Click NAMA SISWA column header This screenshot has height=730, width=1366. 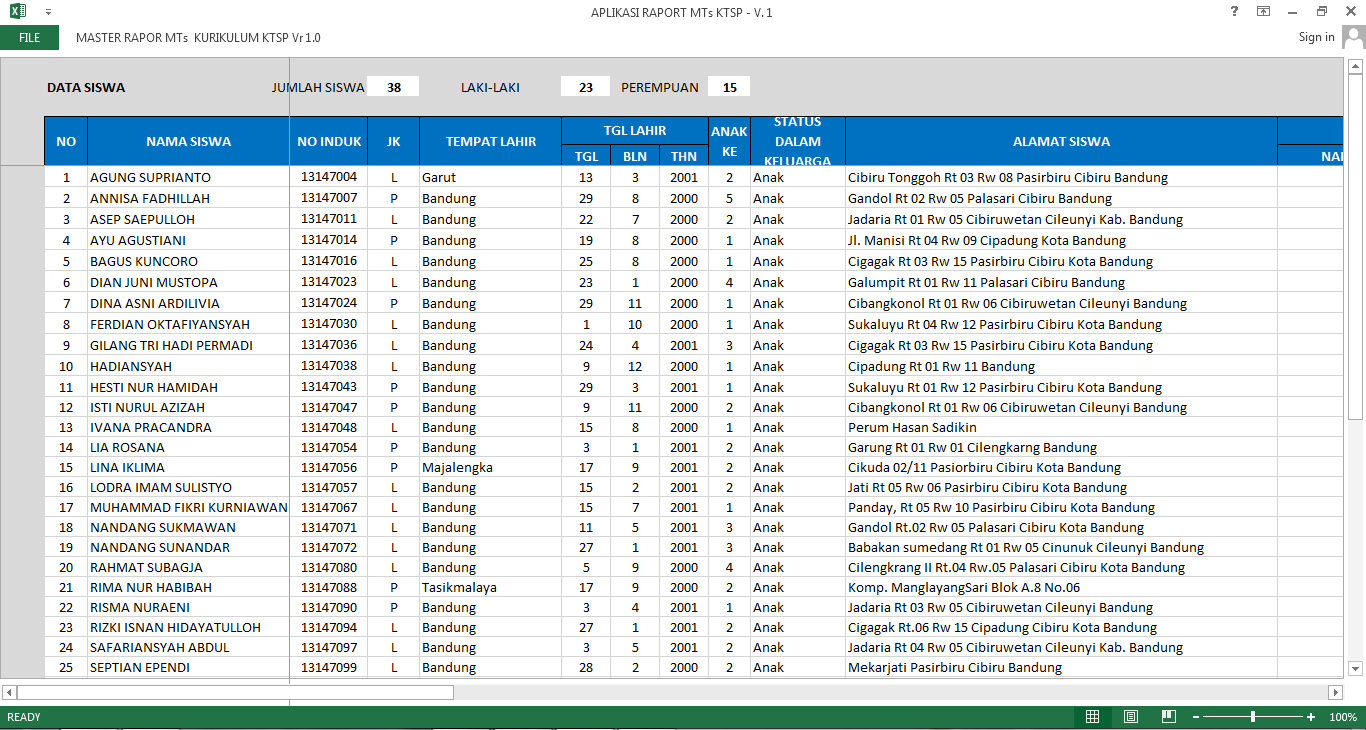[x=189, y=141]
